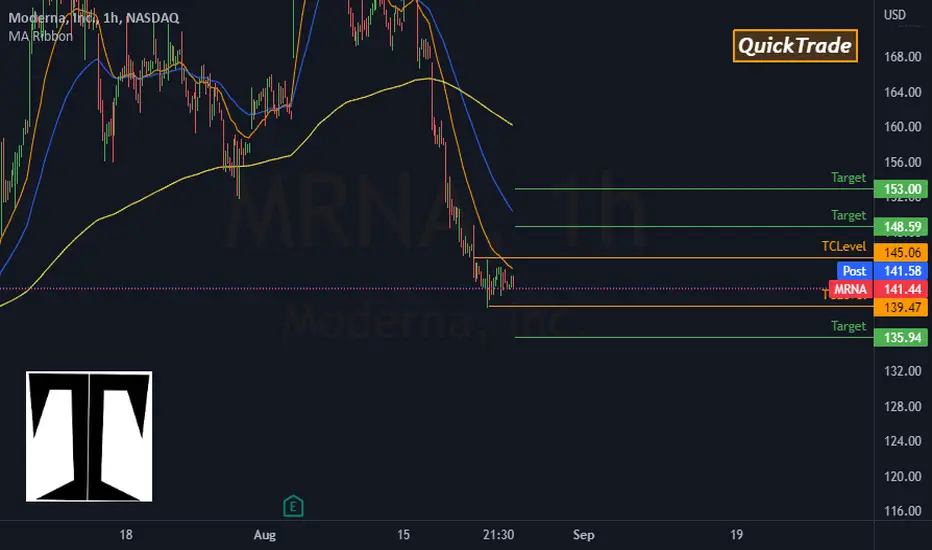Image resolution: width=932 pixels, height=550 pixels.
Task: Click the TCLevel 145.06 price label
Action: point(901,253)
